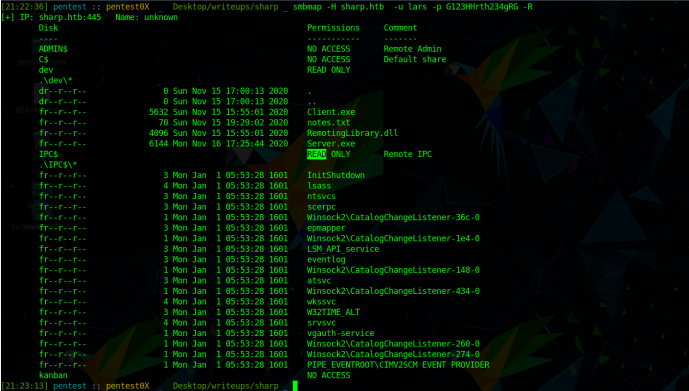The height and width of the screenshot is (391, 689).
Task: Click the LSM_API_service pipe name
Action: pos(343,249)
